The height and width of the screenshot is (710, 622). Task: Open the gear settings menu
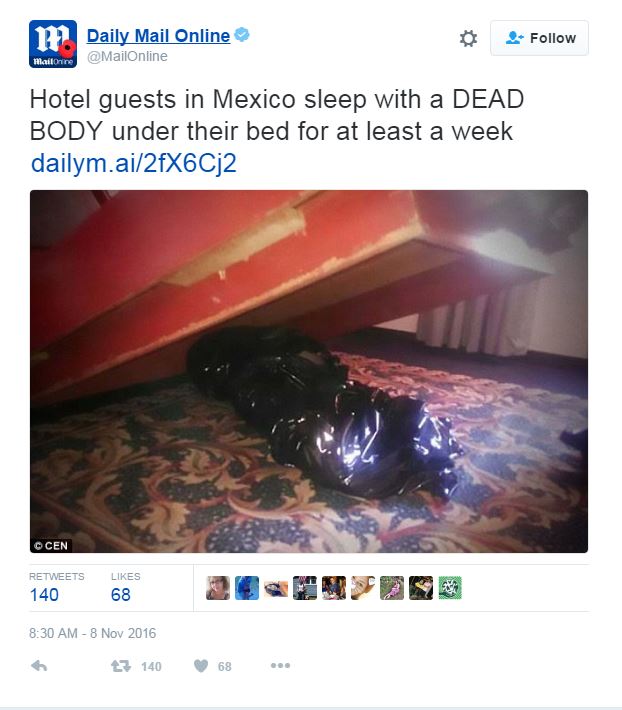[x=468, y=38]
